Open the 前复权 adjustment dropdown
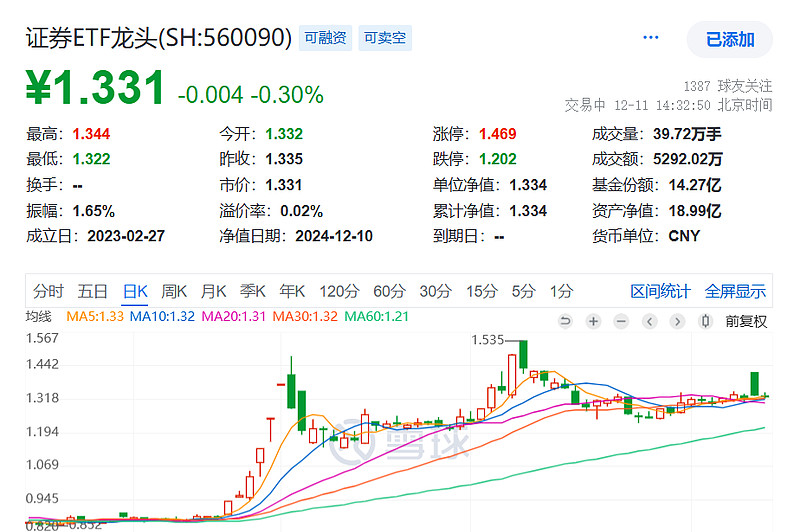 [746, 321]
